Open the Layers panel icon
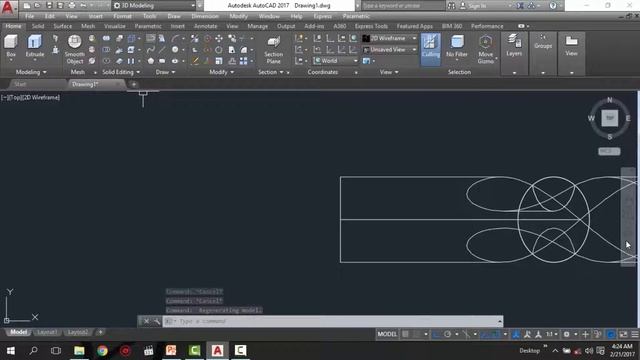The height and width of the screenshot is (360, 640). click(514, 41)
